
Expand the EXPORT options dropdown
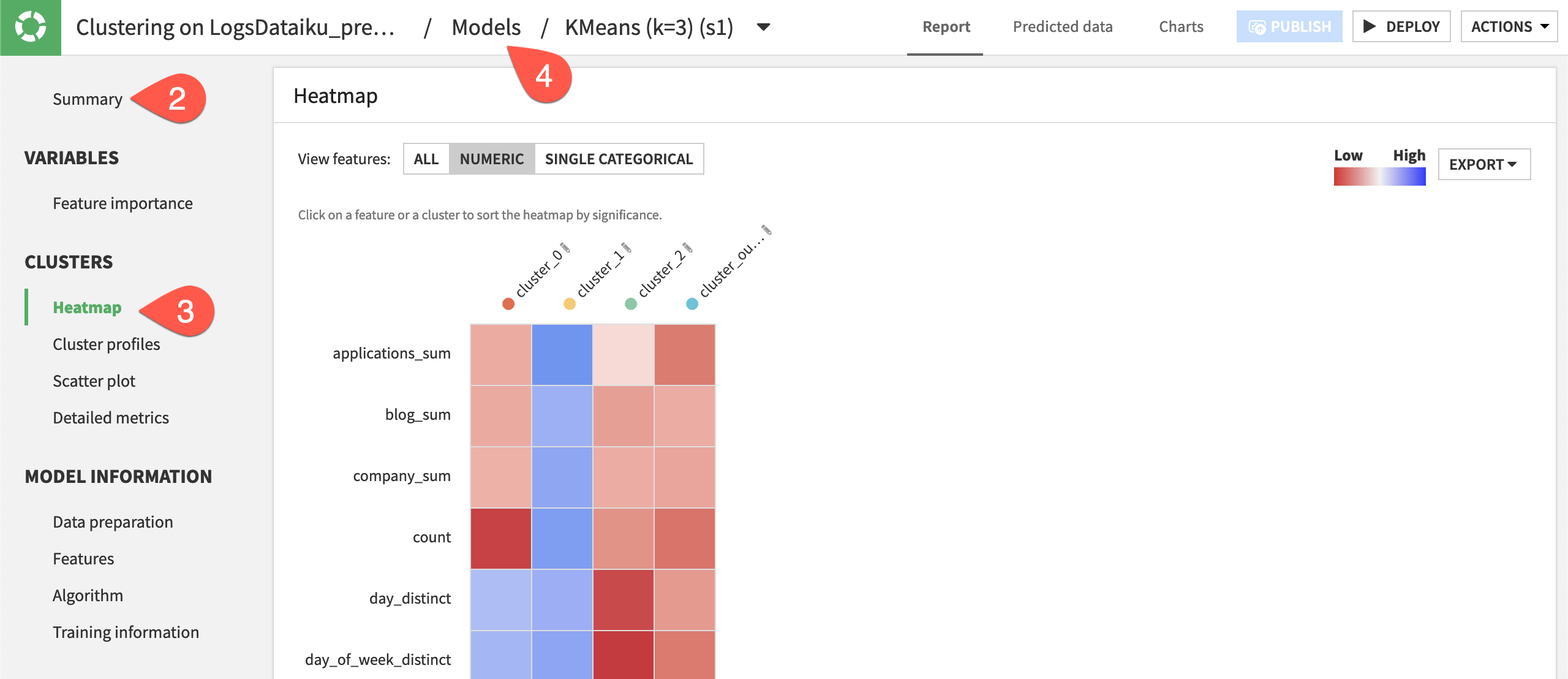tap(1483, 164)
